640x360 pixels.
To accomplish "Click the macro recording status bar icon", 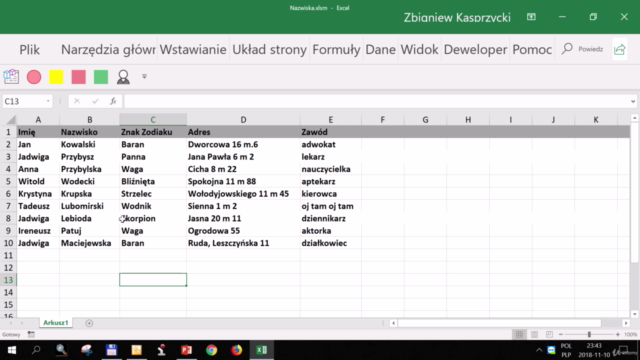I will [31, 334].
